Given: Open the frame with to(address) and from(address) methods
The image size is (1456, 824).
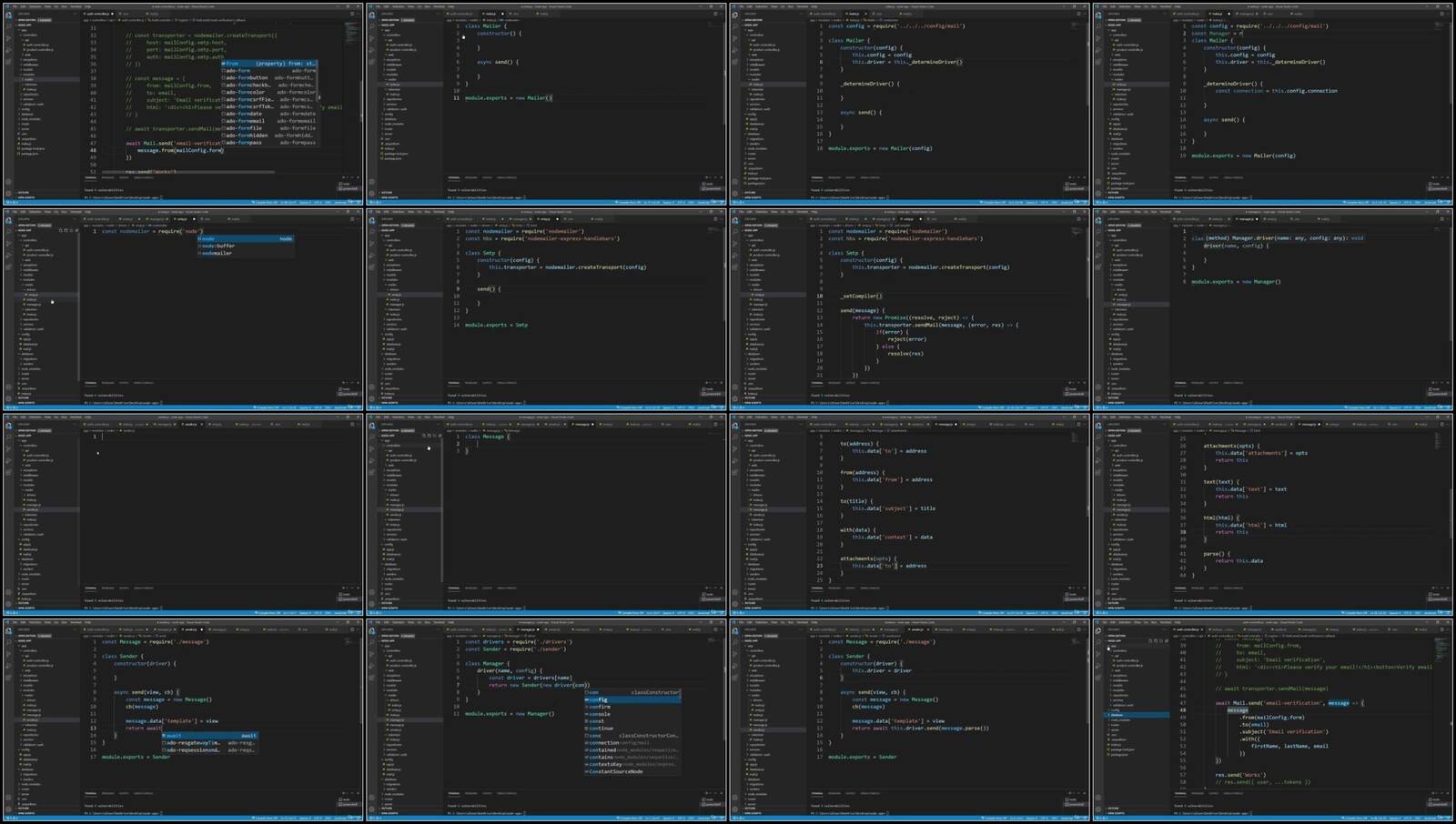Looking at the screenshot, I should 910,515.
